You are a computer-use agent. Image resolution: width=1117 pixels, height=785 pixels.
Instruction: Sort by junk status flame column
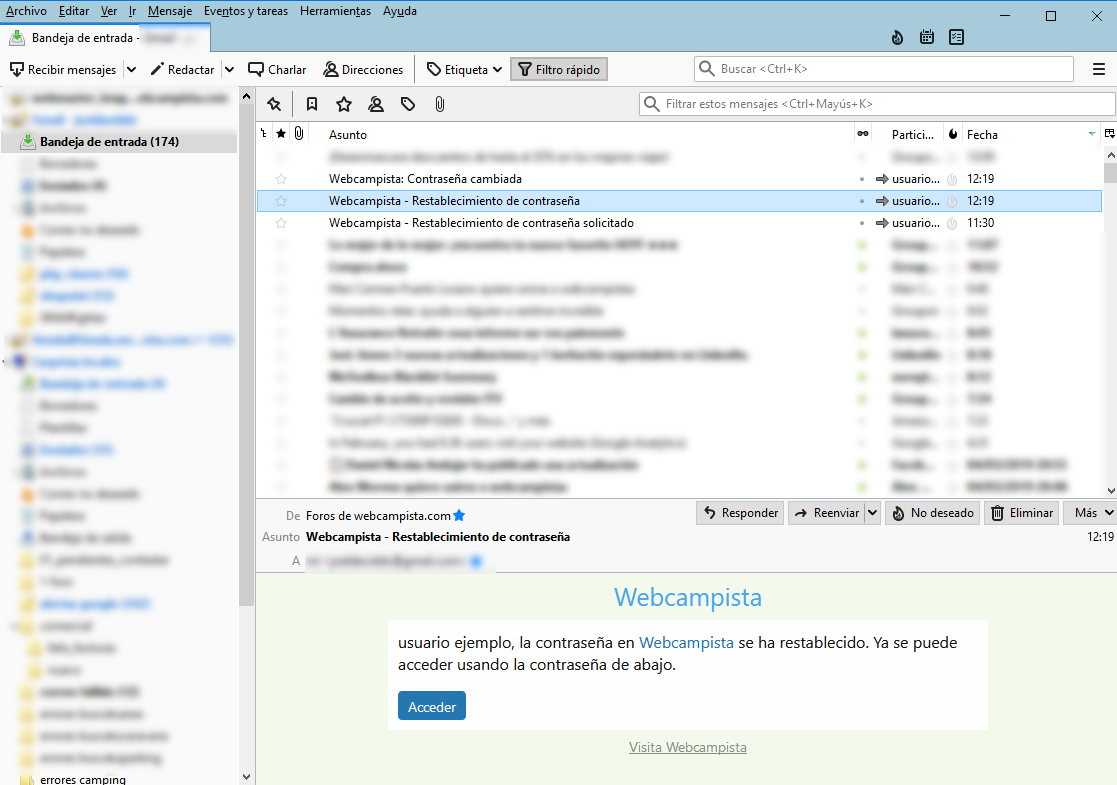coord(953,134)
